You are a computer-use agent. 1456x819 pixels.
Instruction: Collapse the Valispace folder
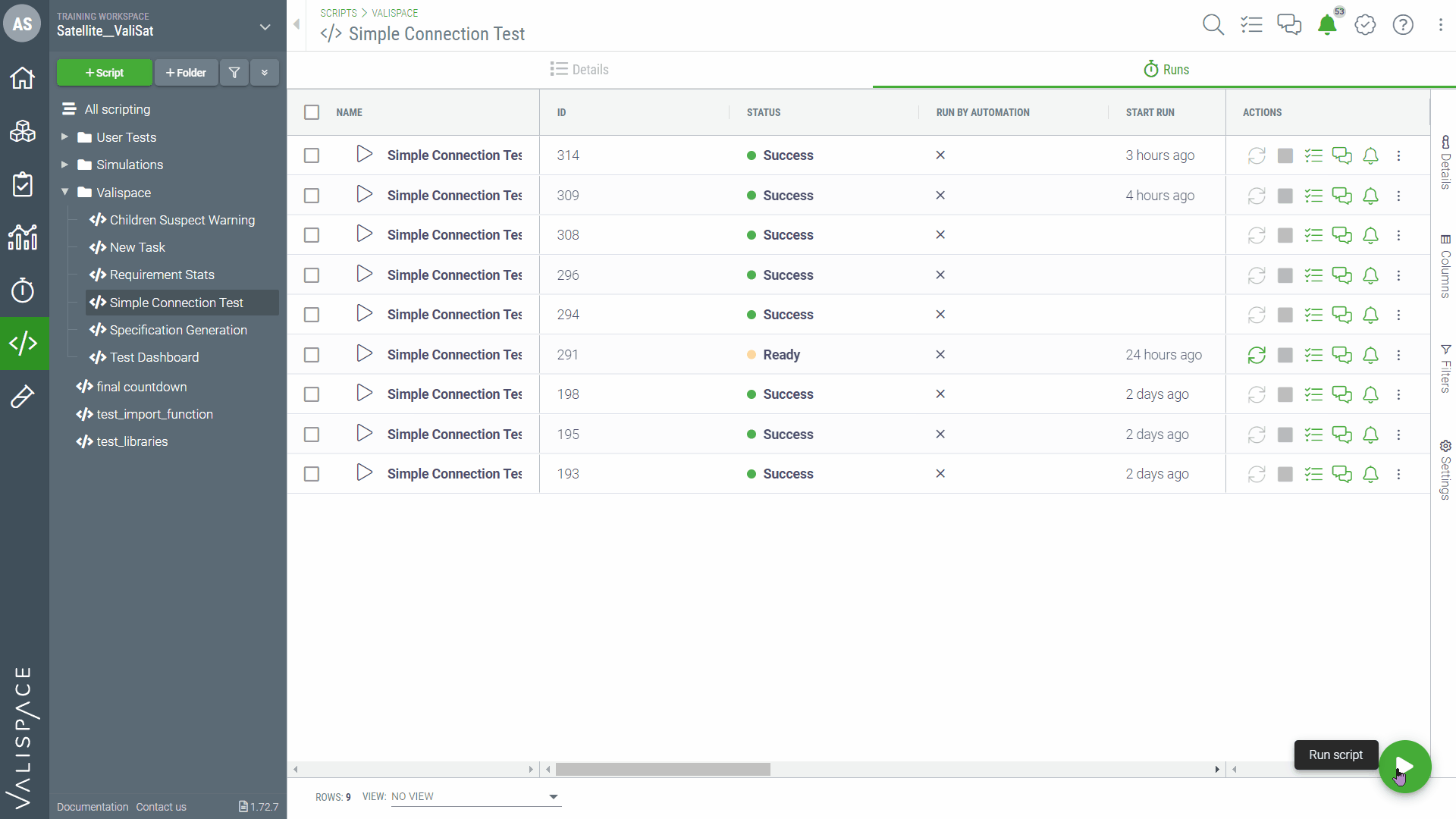coord(64,193)
